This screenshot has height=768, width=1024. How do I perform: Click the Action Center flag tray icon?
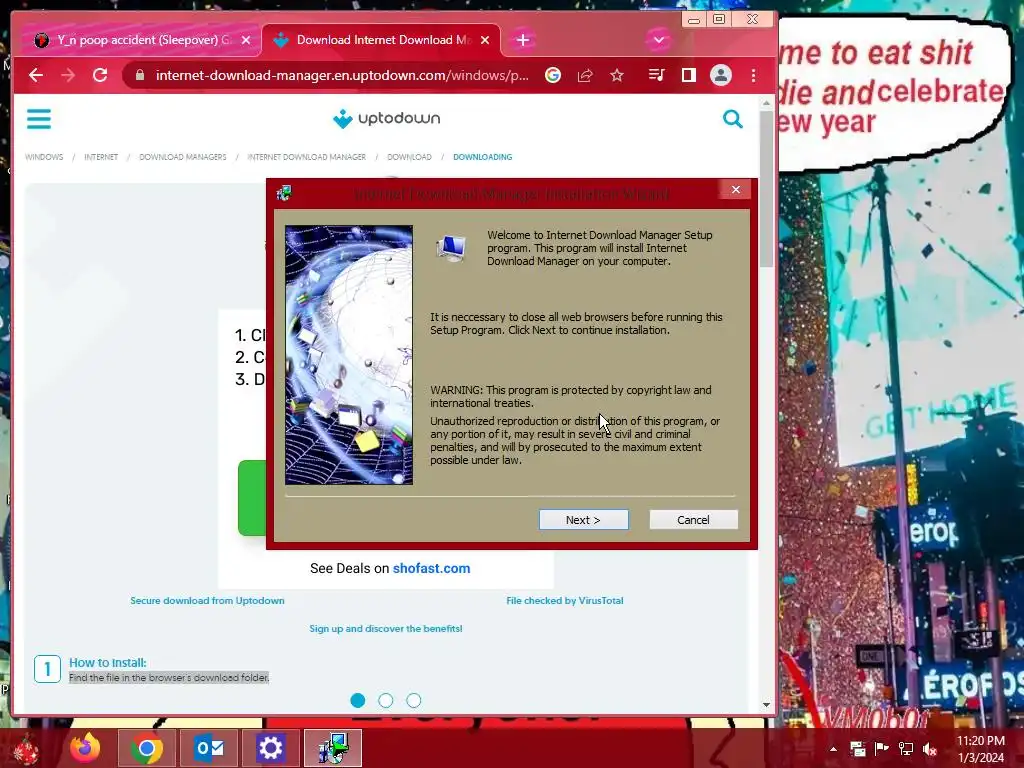(x=881, y=749)
